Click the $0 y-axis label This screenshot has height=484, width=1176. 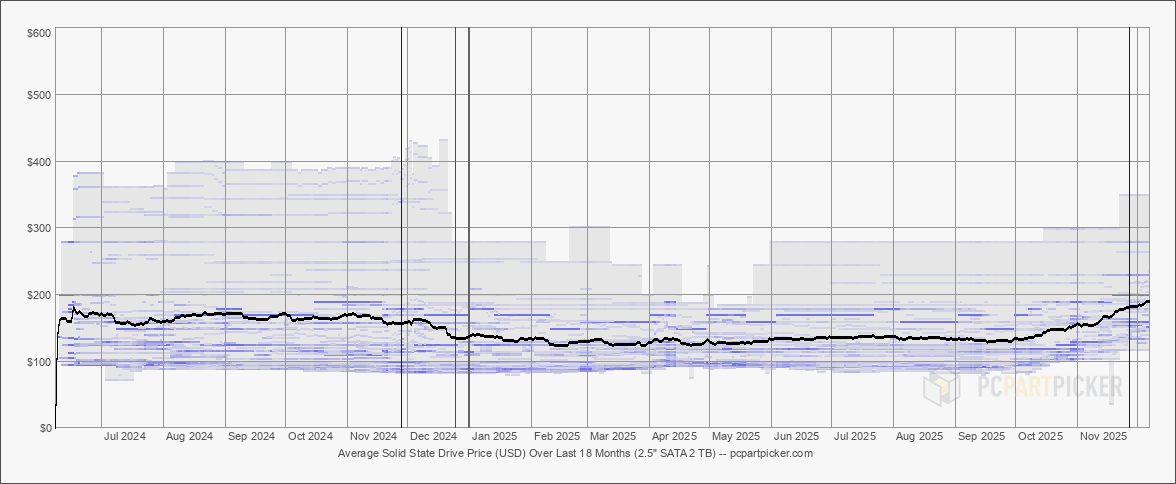45,428
